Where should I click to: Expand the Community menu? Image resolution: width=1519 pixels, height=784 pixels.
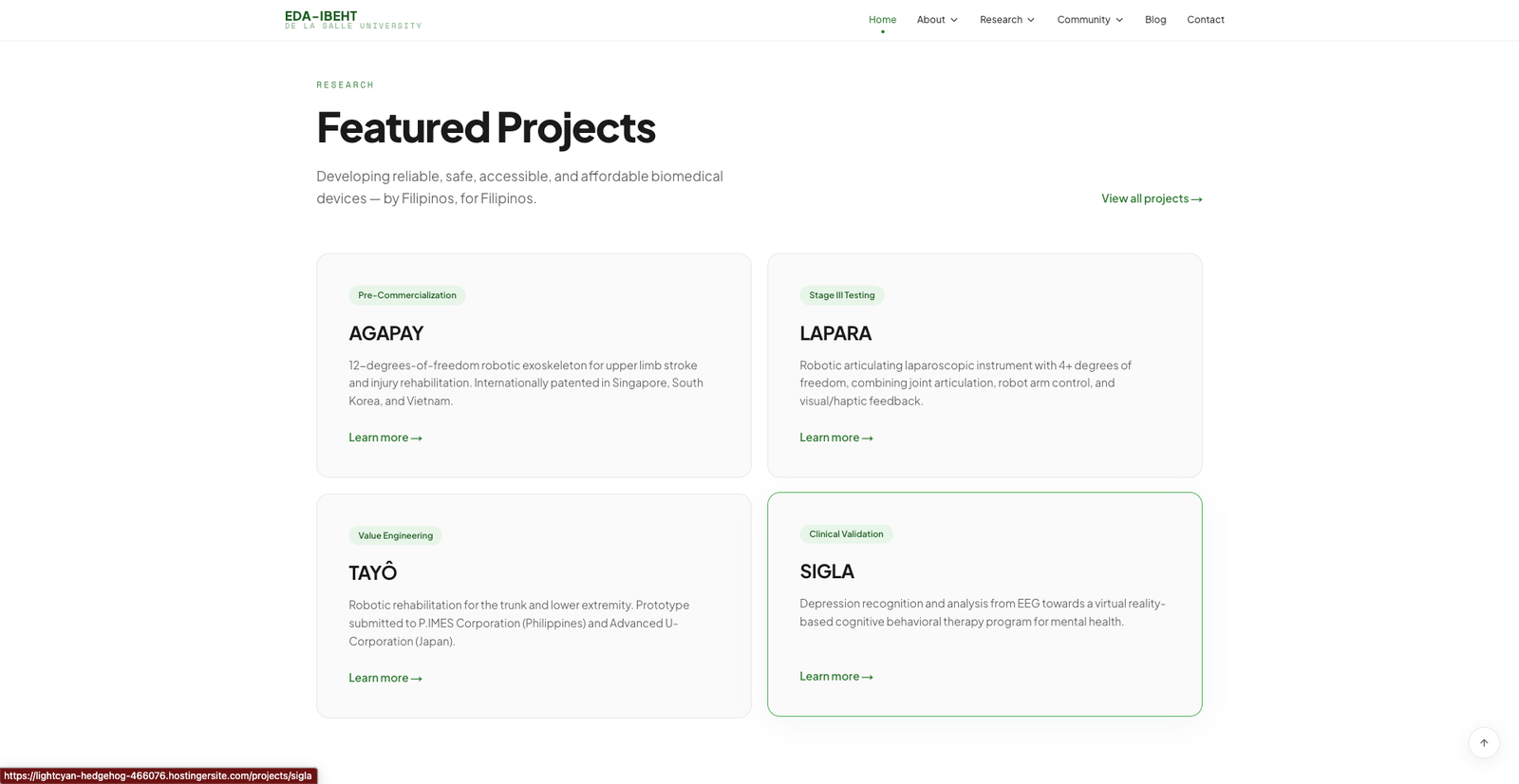pos(1090,20)
